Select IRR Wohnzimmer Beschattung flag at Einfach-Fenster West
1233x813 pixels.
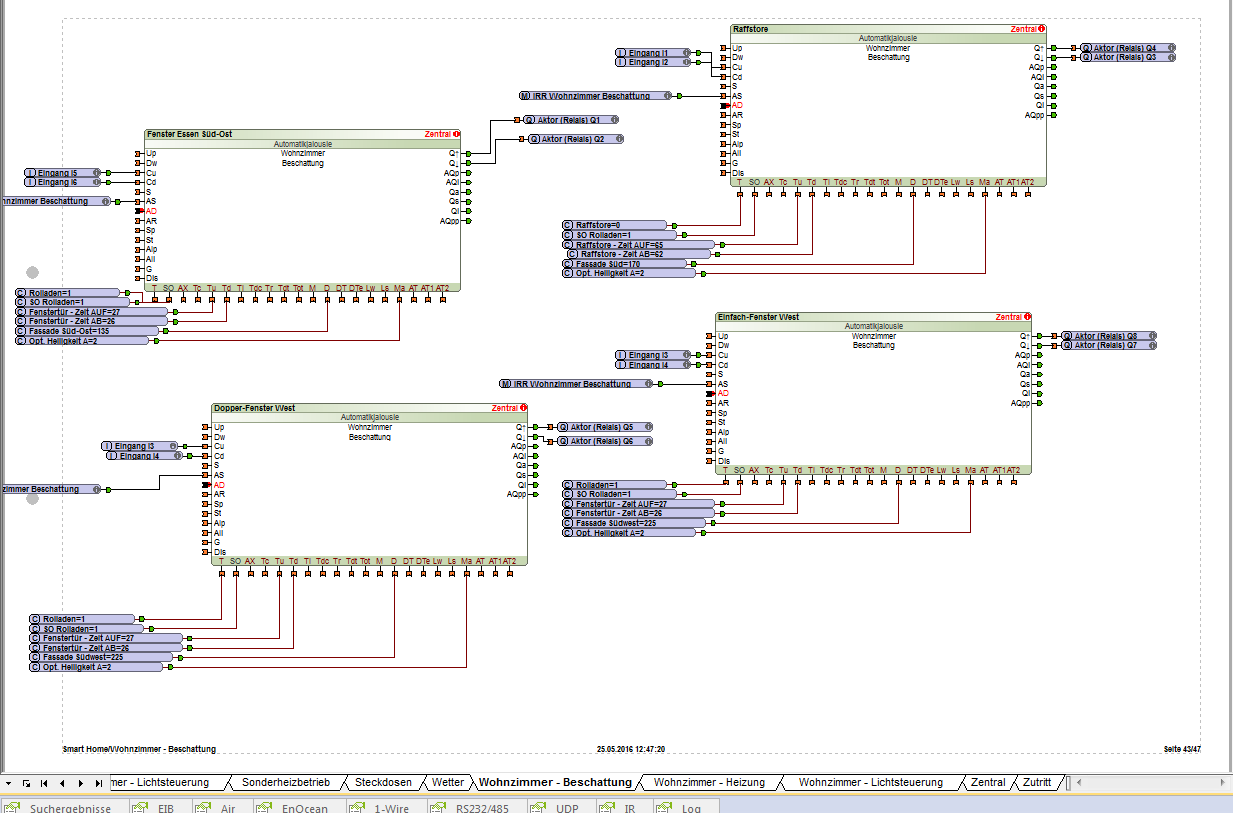[x=578, y=384]
